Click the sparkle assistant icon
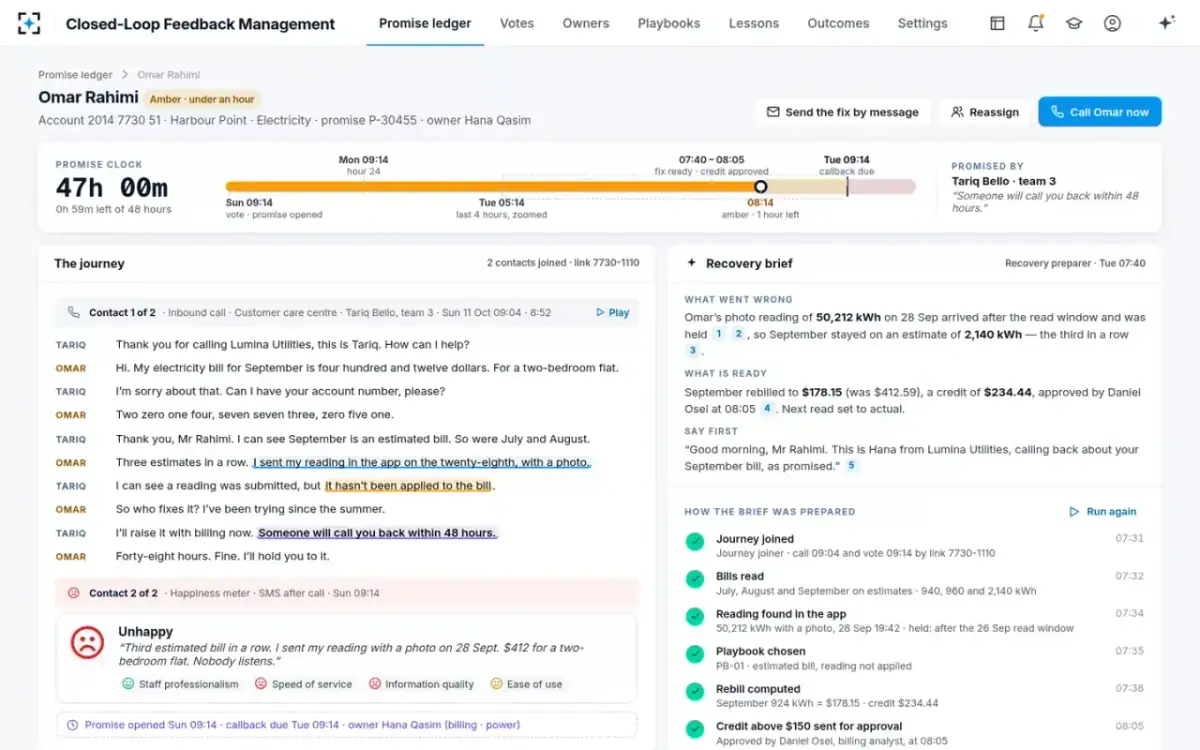 [1166, 23]
